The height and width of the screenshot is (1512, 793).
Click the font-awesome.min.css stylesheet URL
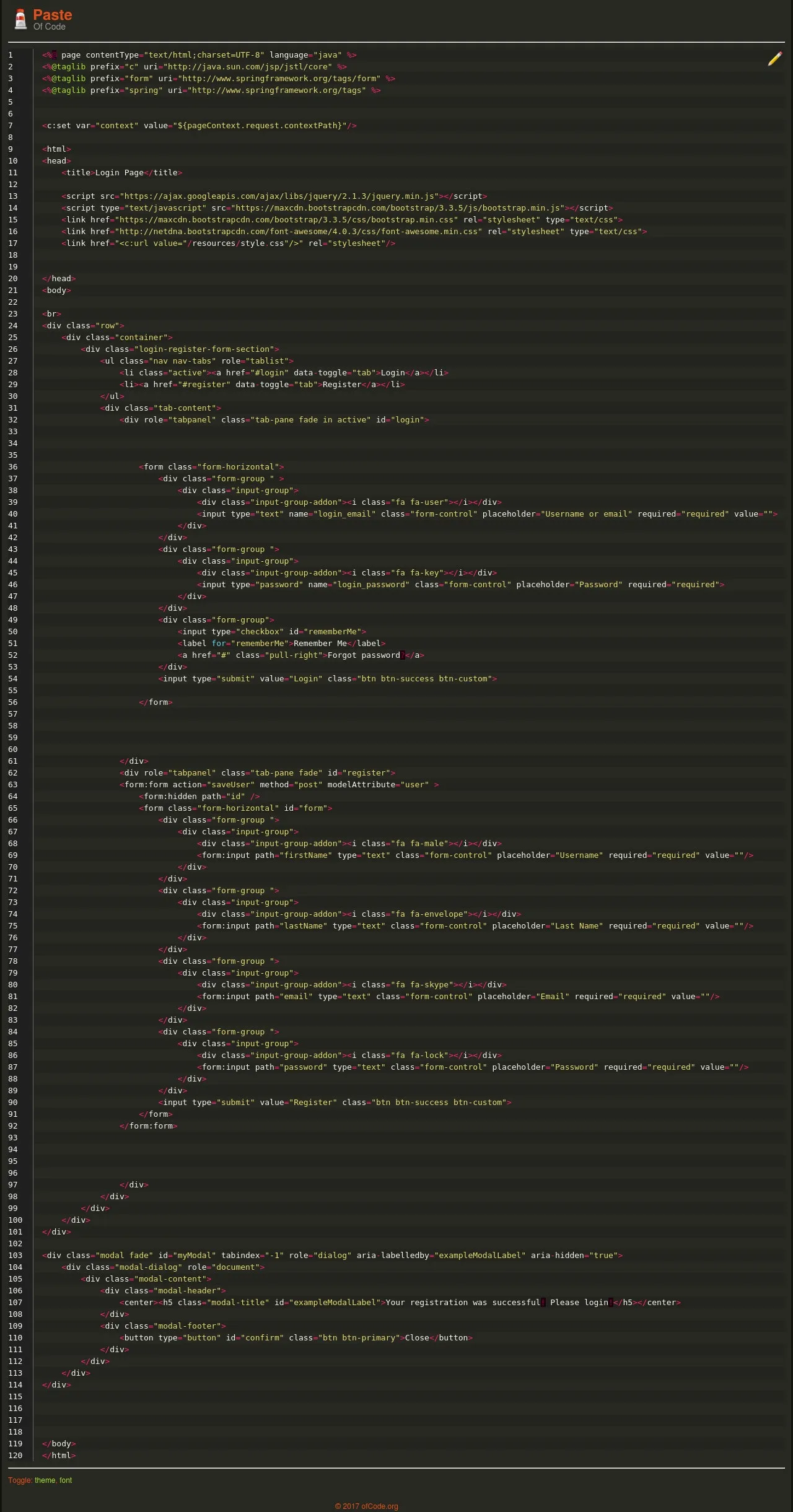(299, 232)
